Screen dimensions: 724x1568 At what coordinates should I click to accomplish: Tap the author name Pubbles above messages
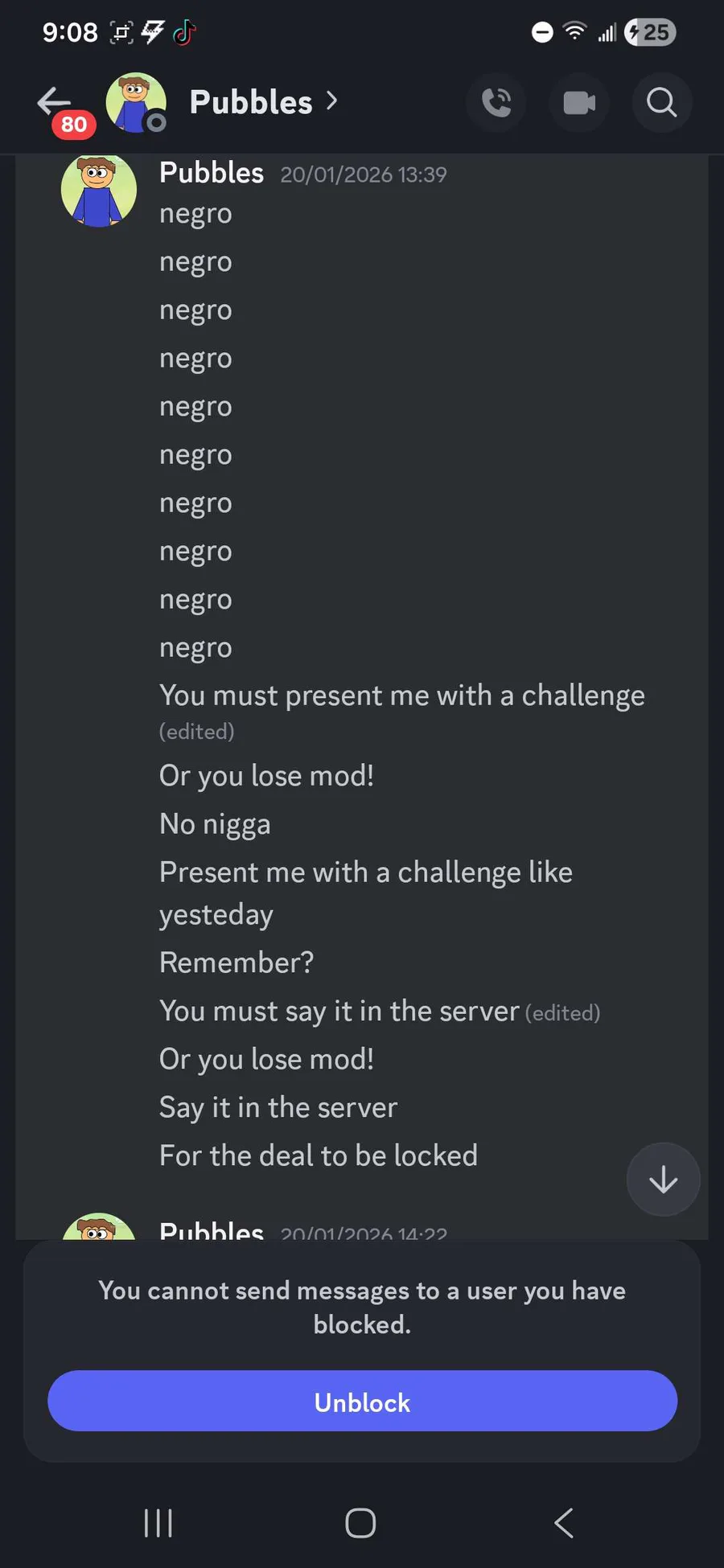212,173
